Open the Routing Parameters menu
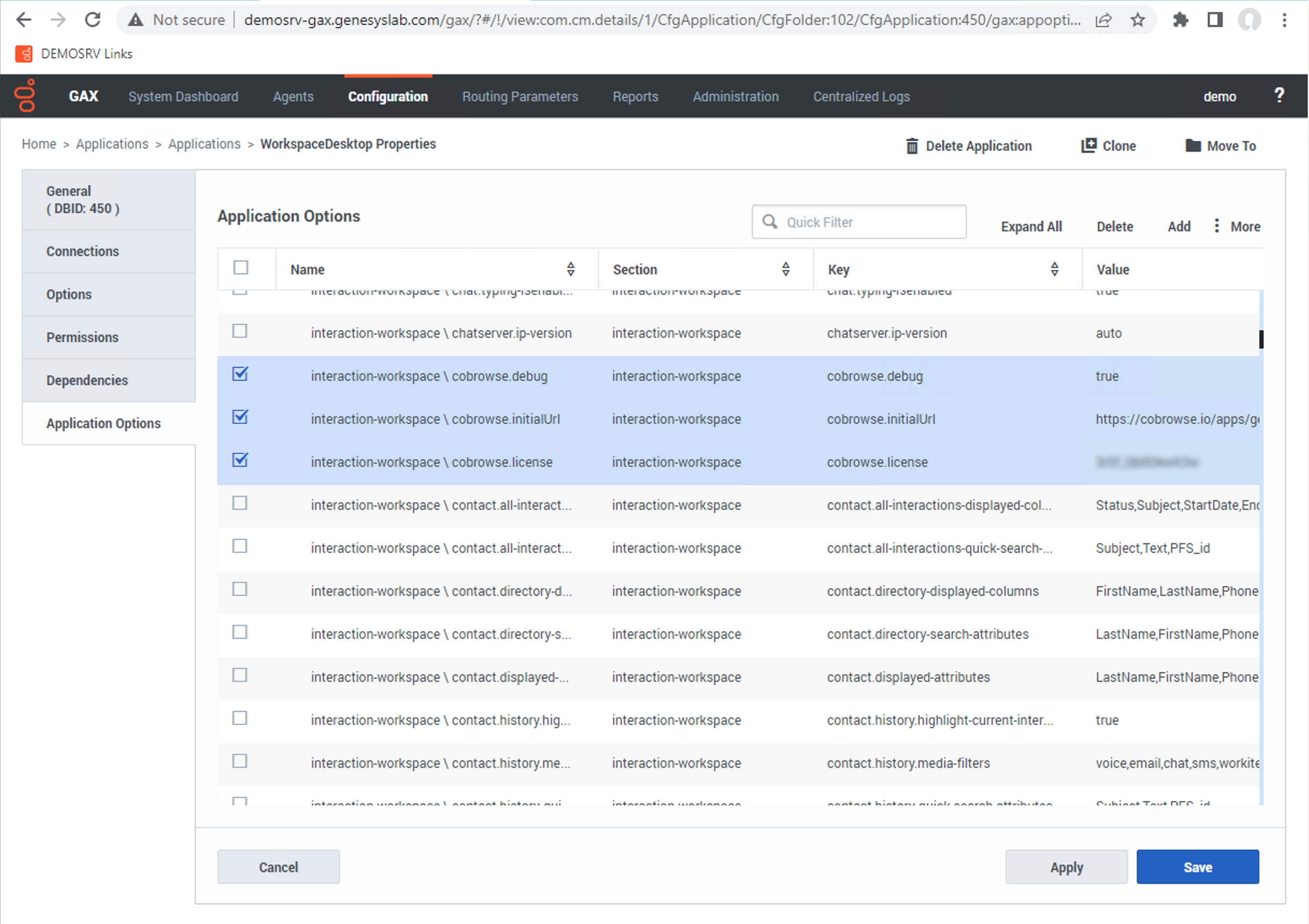 520,96
